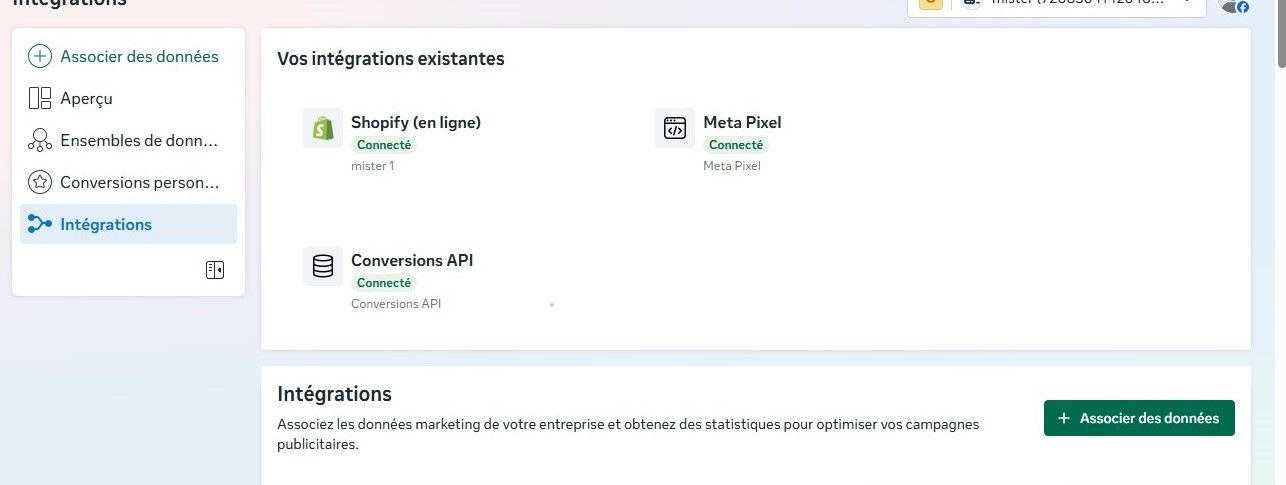This screenshot has height=485, width=1286.
Task: Click the Ensembles de données icon
Action: pyautogui.click(x=40, y=140)
